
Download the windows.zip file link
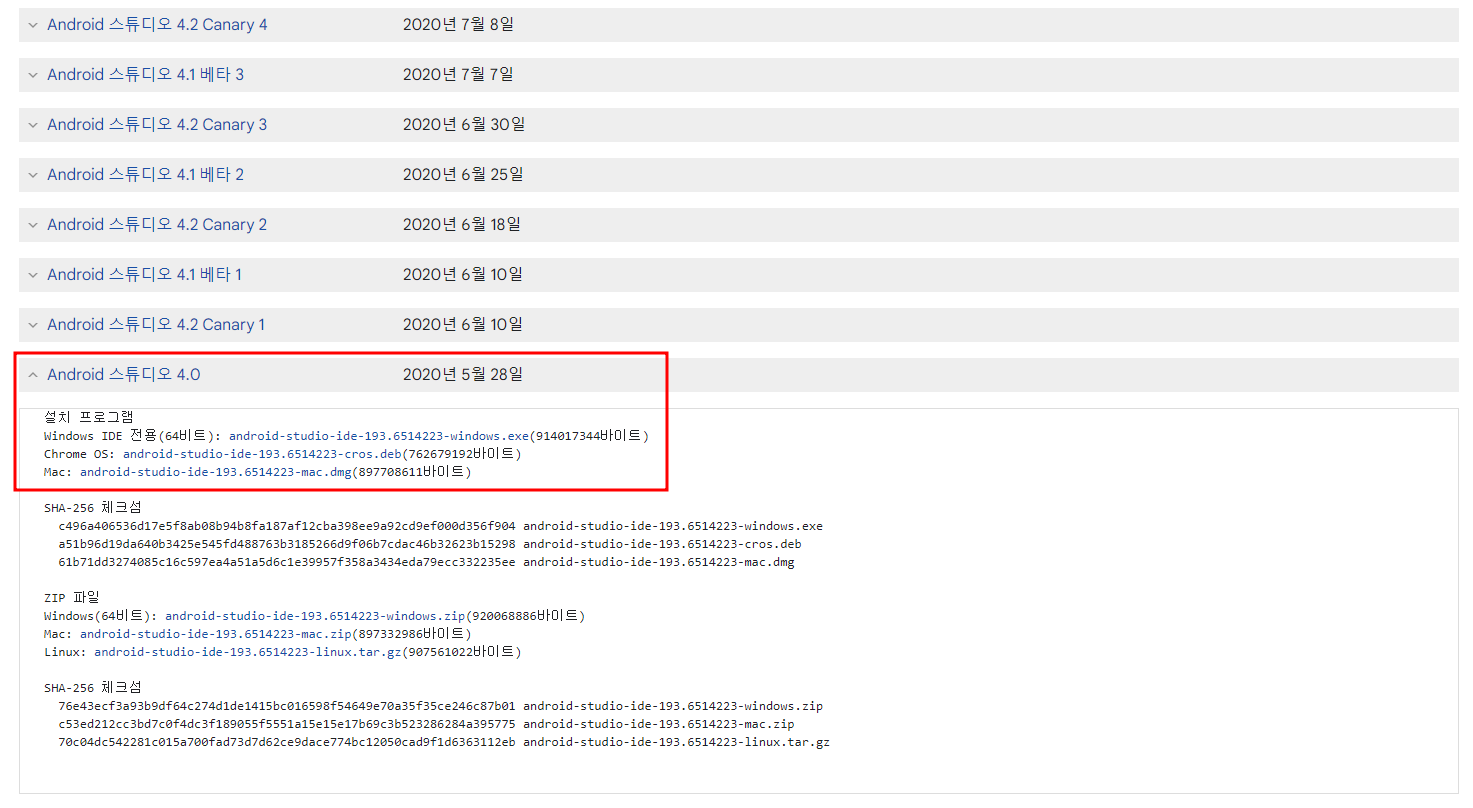315,616
